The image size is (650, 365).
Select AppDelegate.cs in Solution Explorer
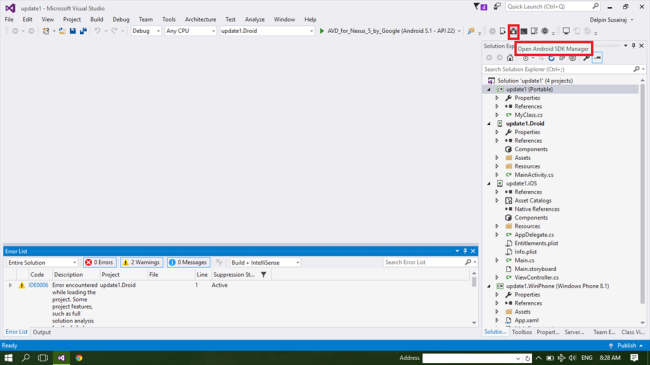534,235
